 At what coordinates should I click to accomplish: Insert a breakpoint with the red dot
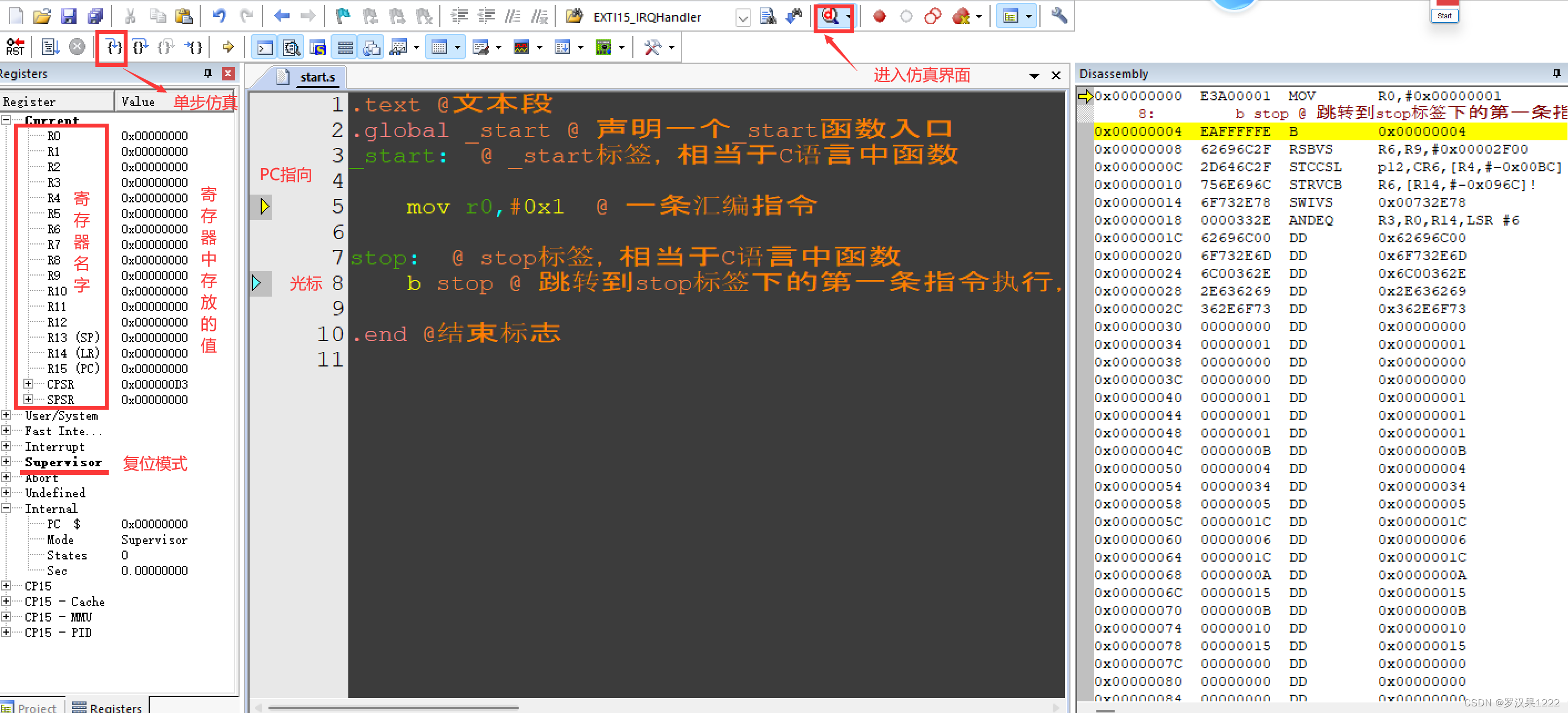pyautogui.click(x=879, y=17)
